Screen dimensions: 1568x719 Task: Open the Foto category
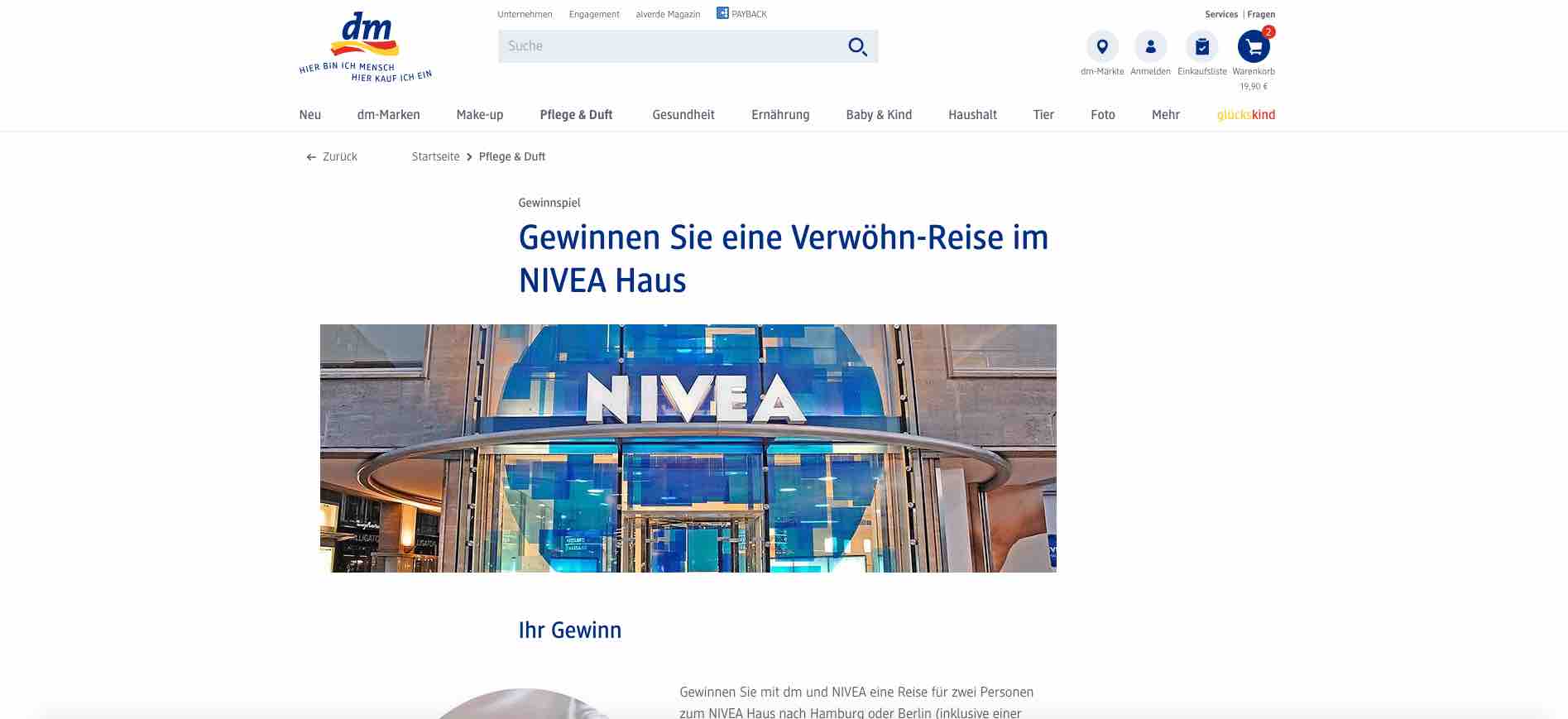tap(1103, 115)
